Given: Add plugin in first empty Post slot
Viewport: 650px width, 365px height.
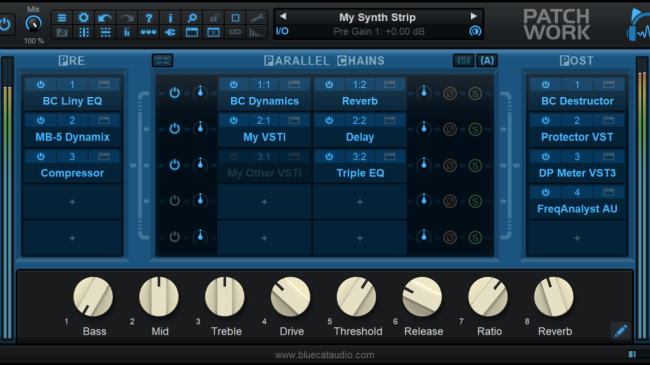Looking at the screenshot, I should tap(577, 238).
